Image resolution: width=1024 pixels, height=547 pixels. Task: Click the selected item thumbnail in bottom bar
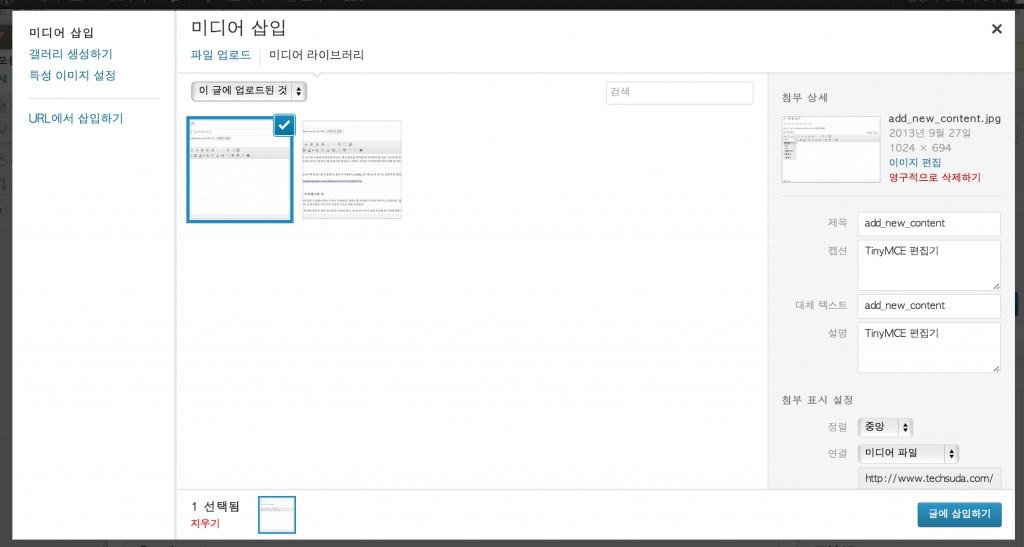[277, 514]
